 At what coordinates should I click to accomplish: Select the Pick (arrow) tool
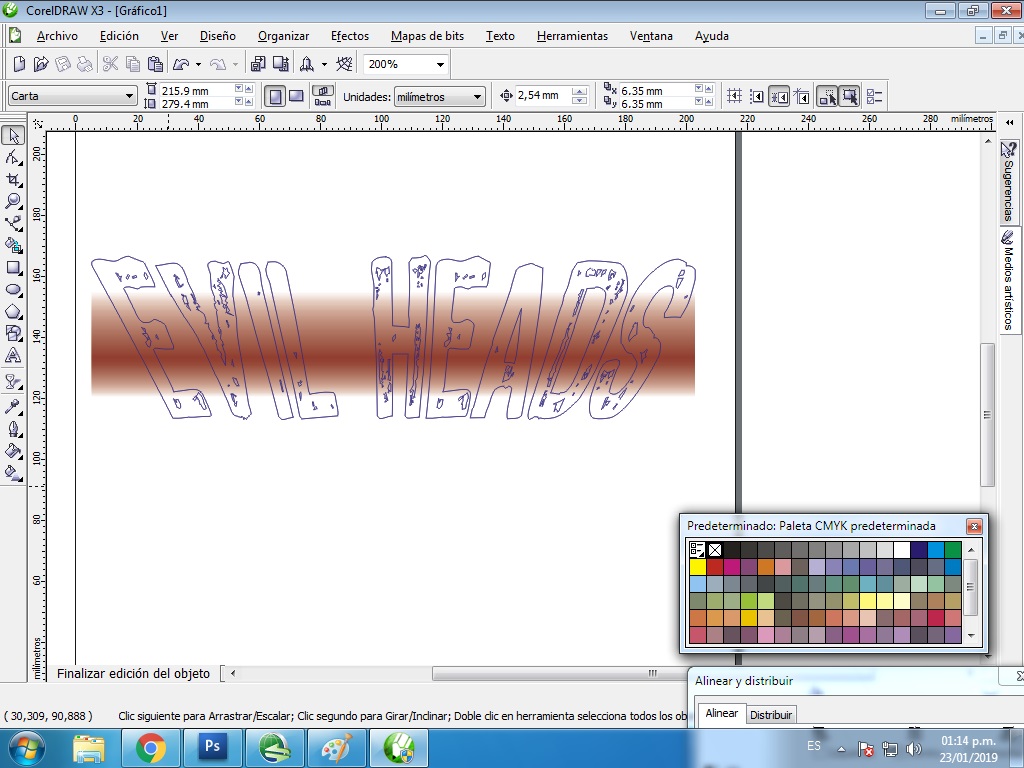tap(13, 135)
